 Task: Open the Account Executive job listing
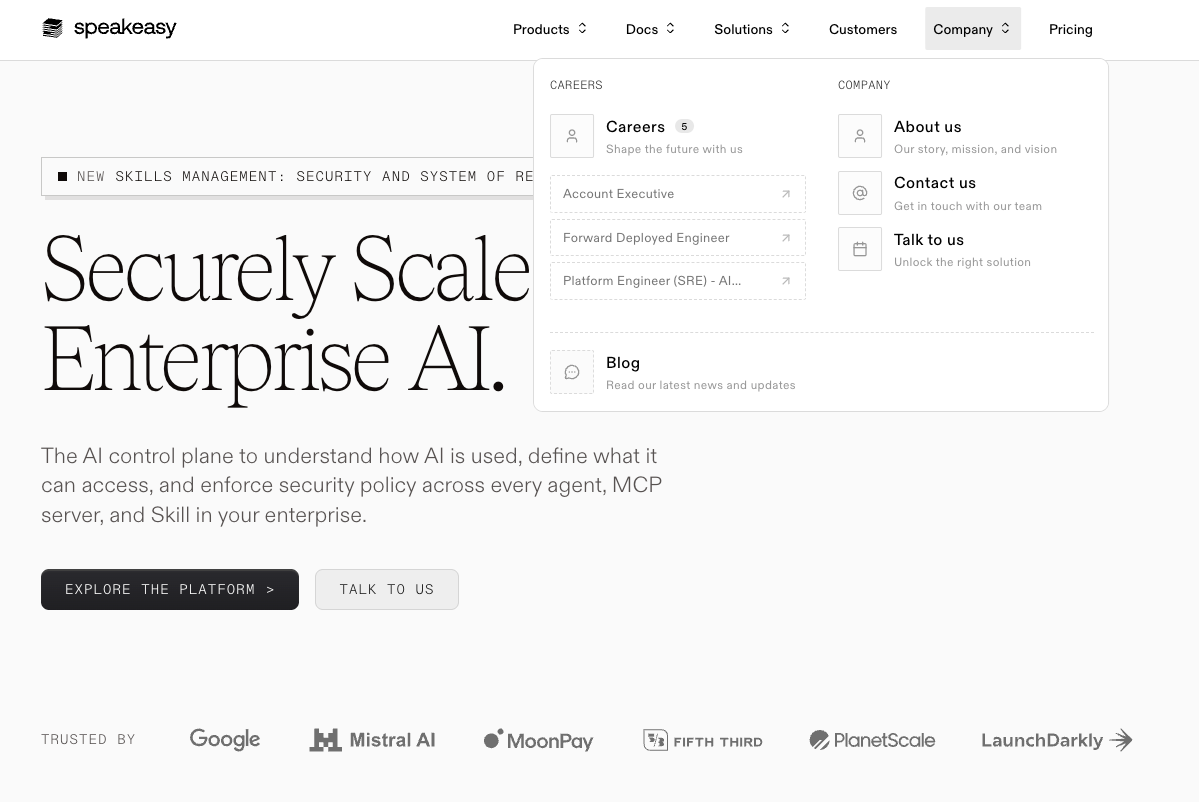point(677,194)
